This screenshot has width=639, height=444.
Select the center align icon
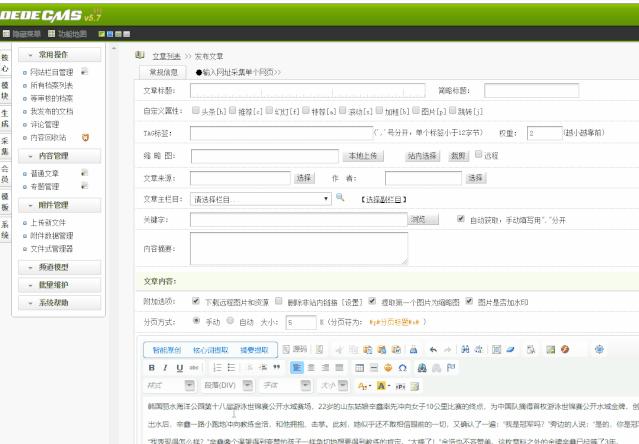click(x=311, y=368)
